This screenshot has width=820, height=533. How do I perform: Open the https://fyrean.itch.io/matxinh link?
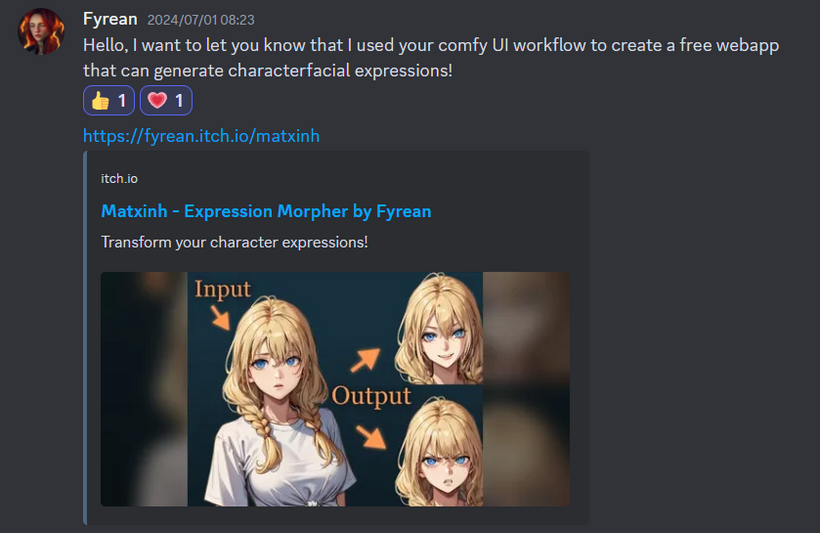click(201, 136)
